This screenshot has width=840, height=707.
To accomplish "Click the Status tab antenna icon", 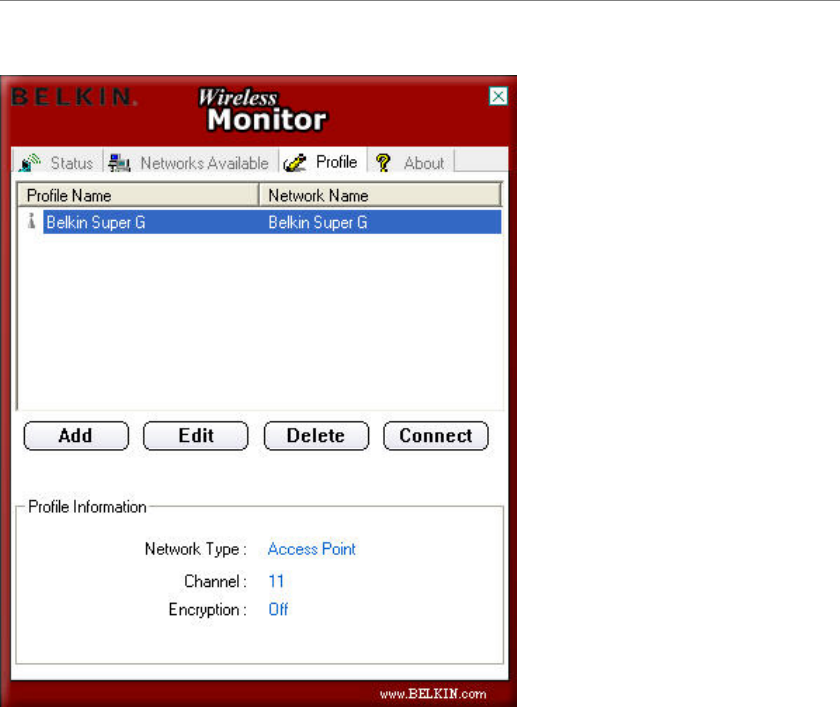I will coord(30,163).
